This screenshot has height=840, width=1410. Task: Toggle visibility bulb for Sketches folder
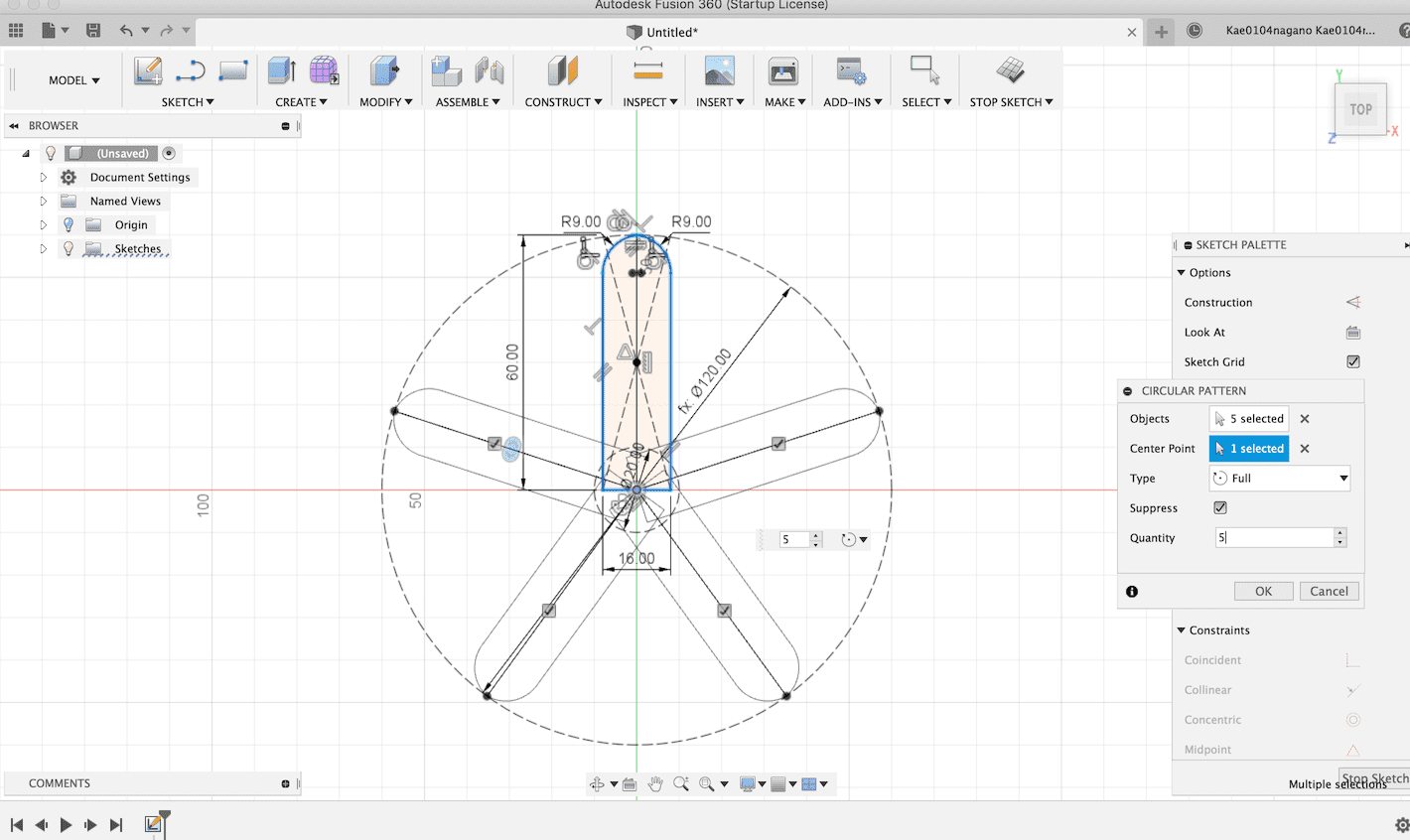tap(69, 249)
